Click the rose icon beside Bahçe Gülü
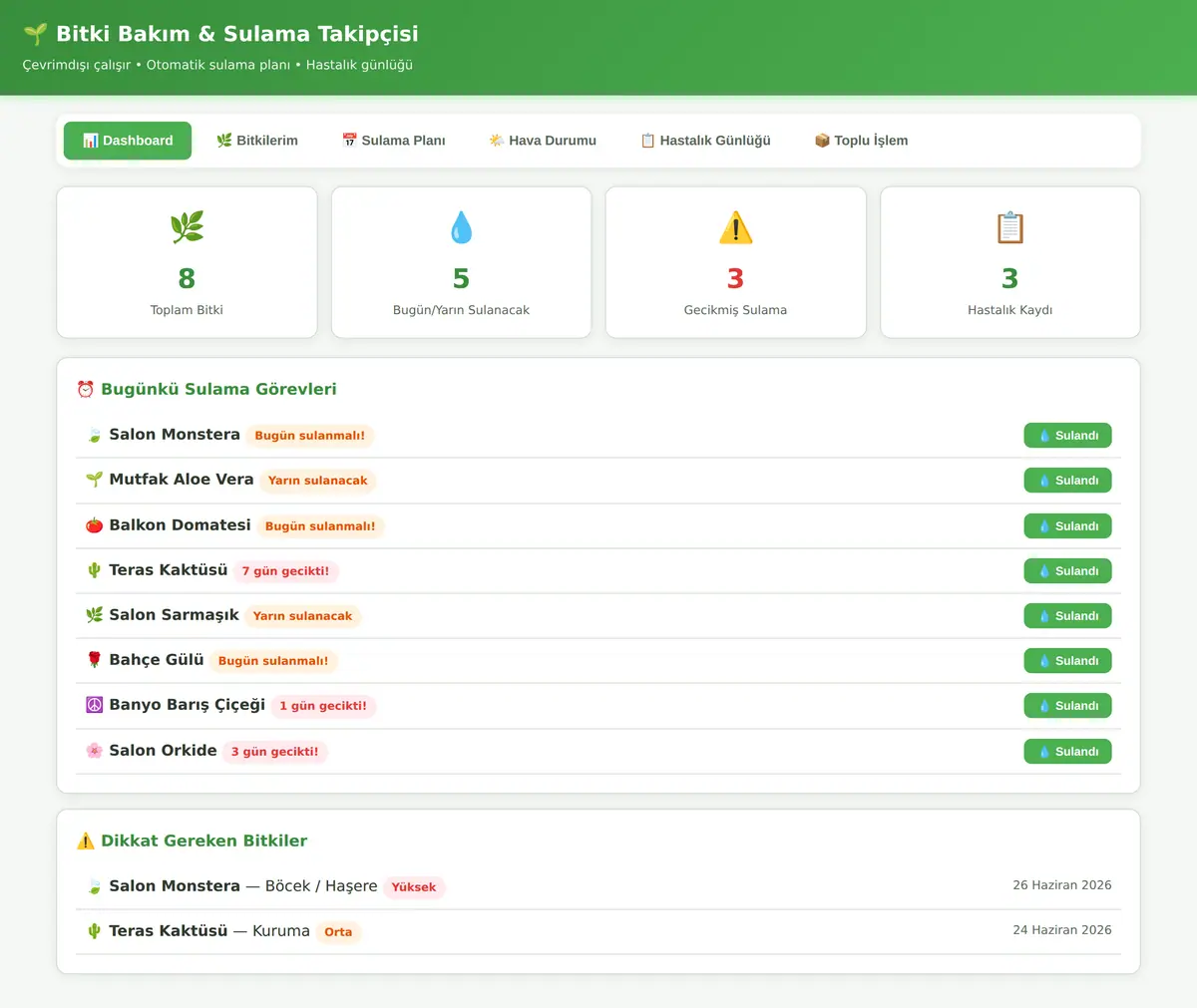This screenshot has height=1008, width=1197. tap(94, 660)
